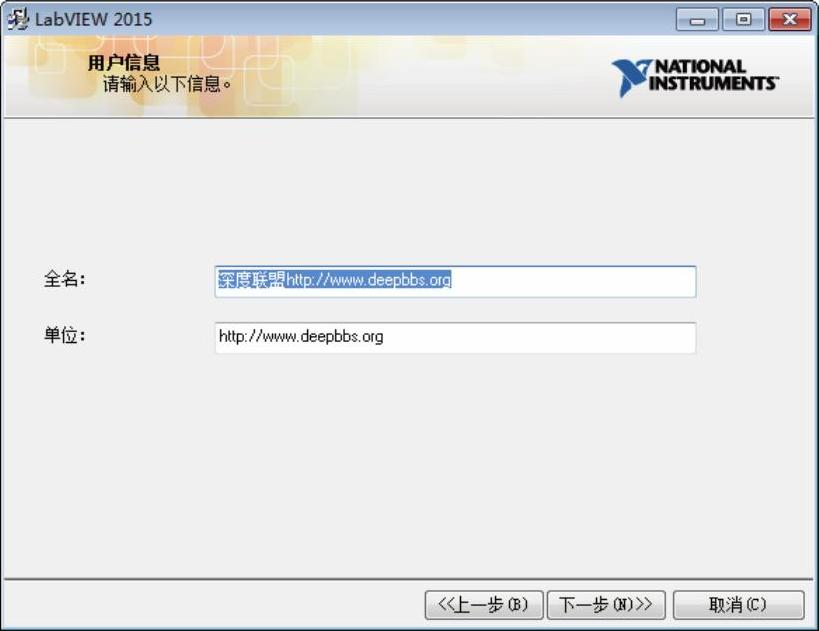
Task: Click the LabVIEW installer icon in title bar
Action: click(17, 19)
